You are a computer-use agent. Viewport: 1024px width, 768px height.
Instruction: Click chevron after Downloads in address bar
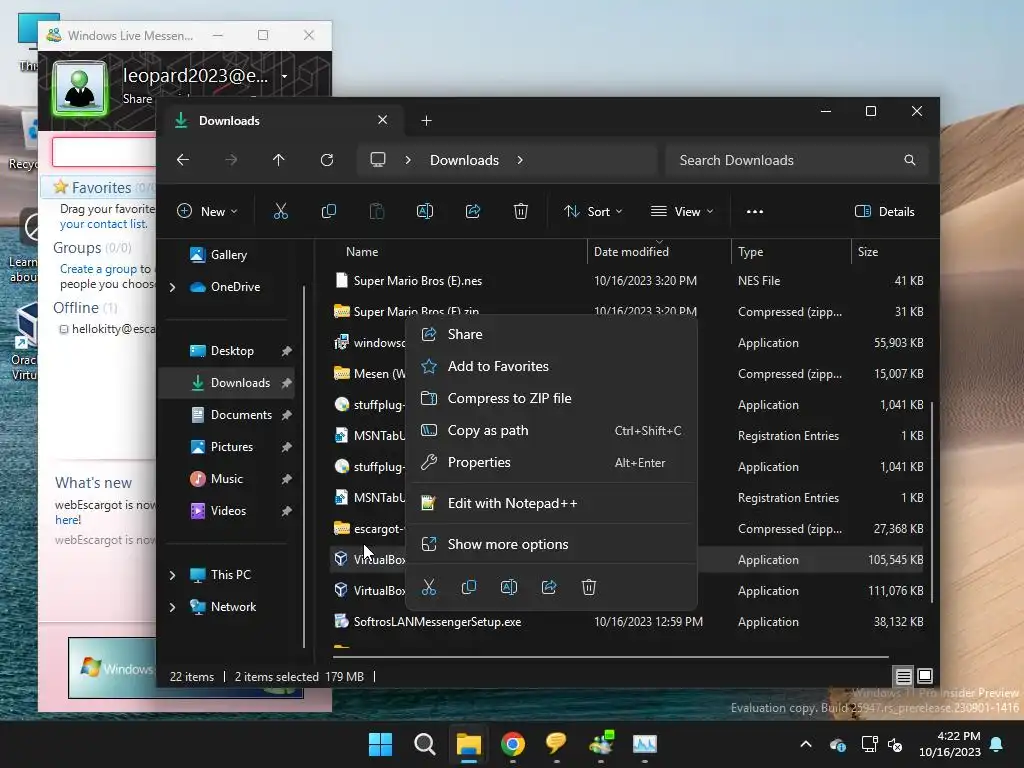pos(520,160)
